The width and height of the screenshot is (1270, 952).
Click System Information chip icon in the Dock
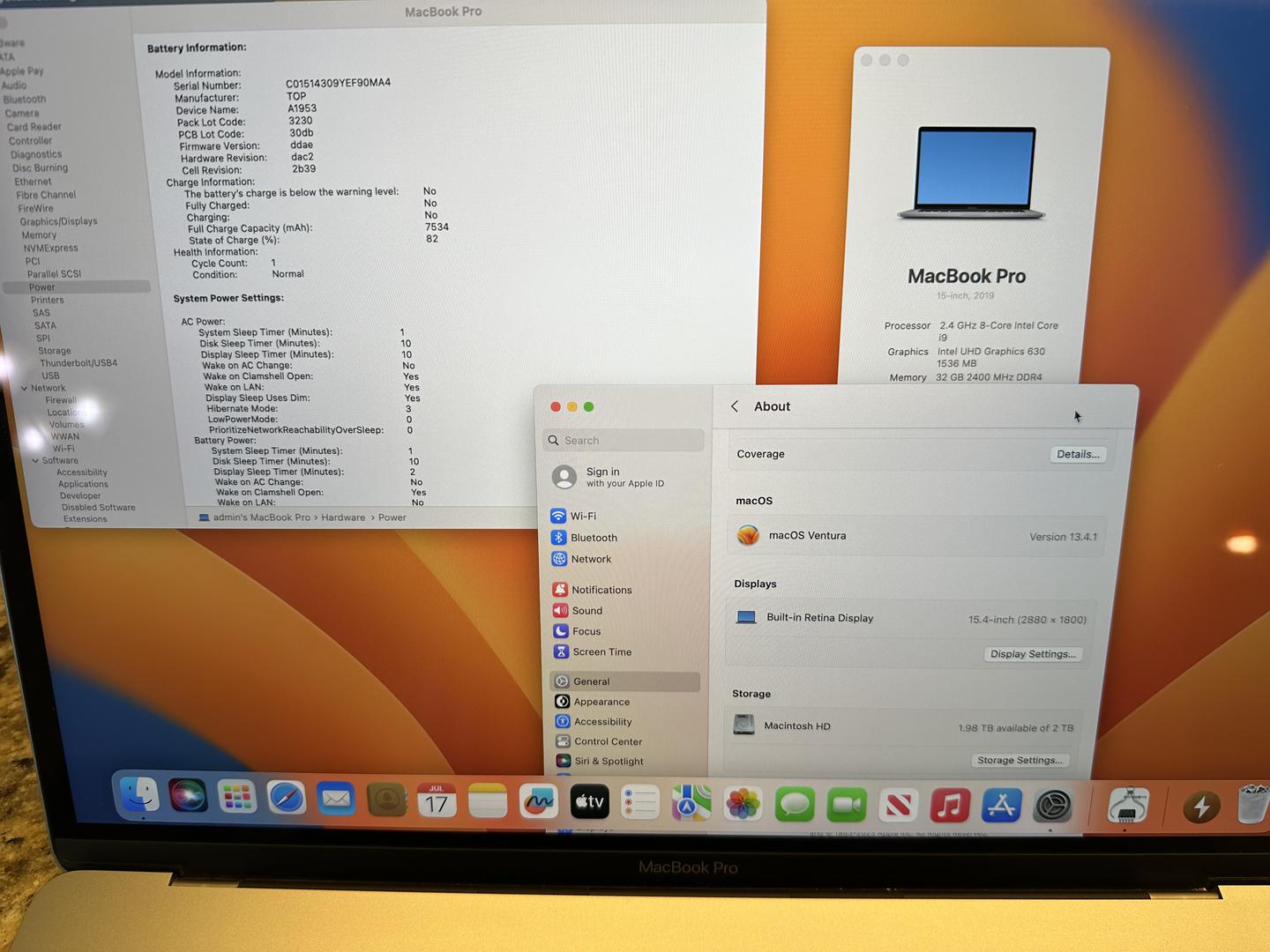(1127, 807)
